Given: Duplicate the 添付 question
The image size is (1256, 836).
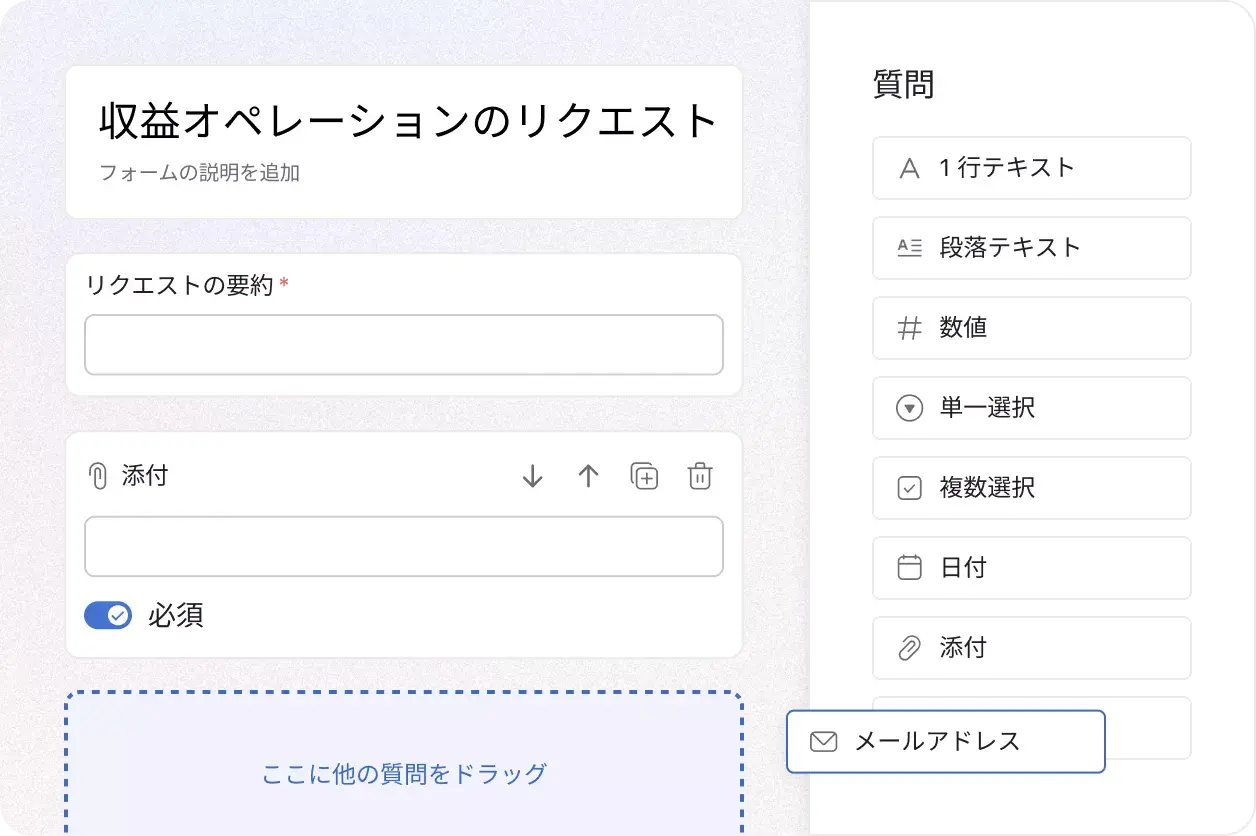Looking at the screenshot, I should tap(644, 477).
